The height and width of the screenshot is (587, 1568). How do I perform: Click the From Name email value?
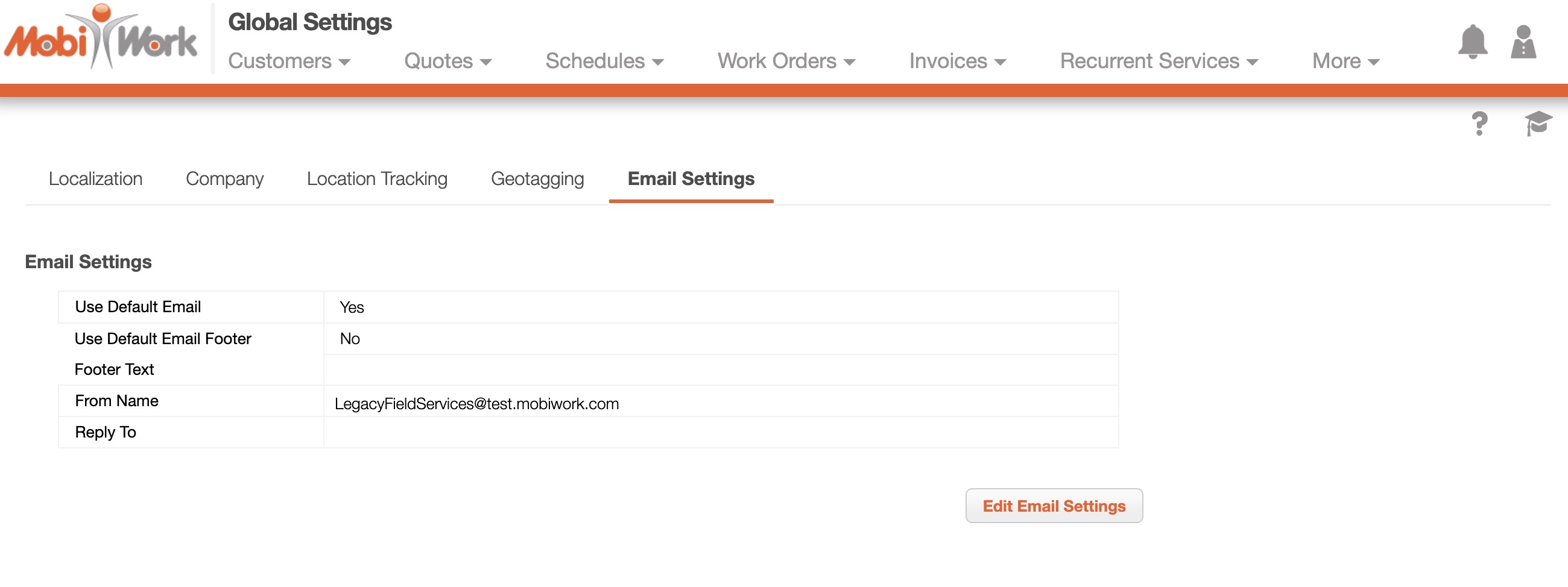point(476,403)
